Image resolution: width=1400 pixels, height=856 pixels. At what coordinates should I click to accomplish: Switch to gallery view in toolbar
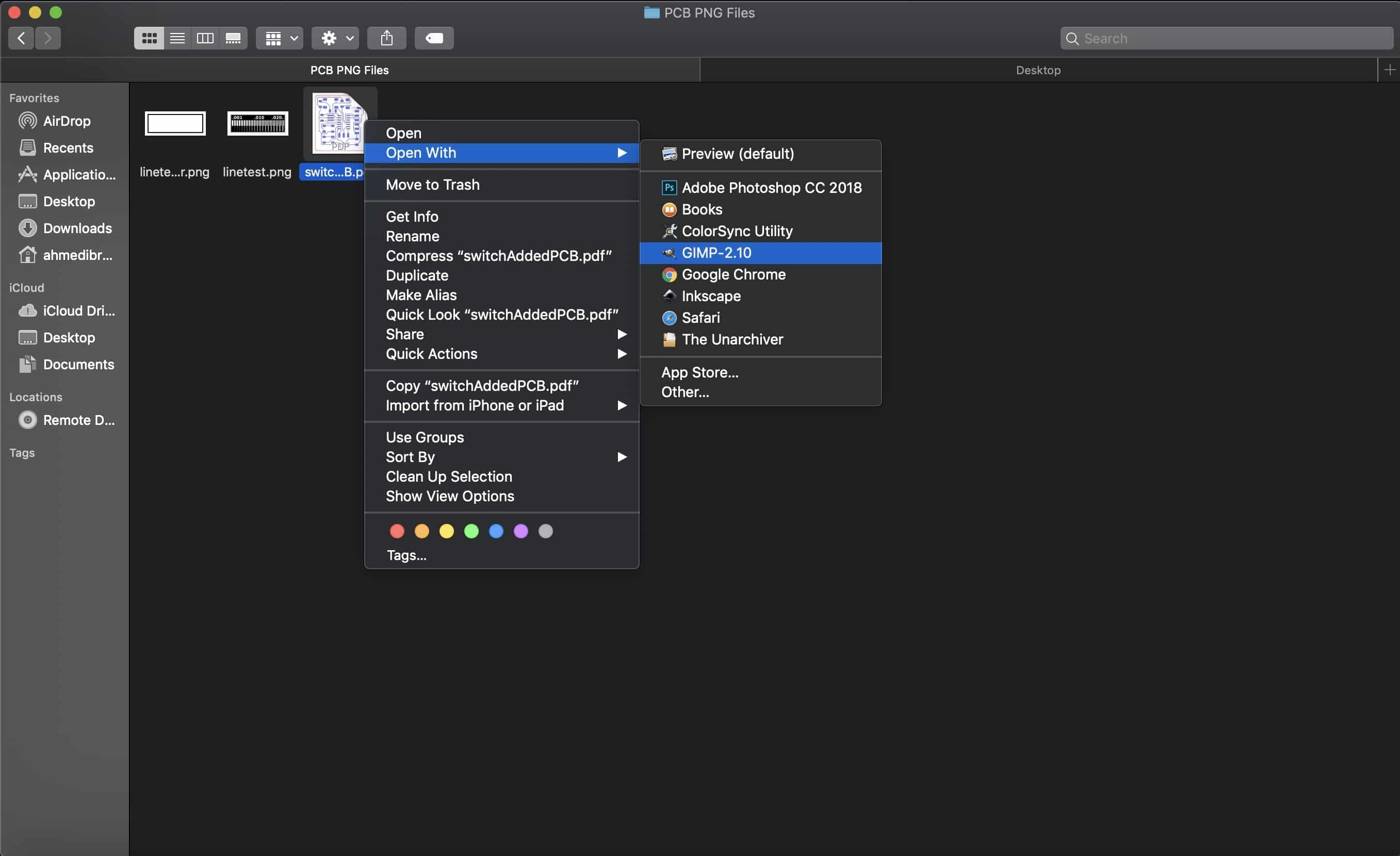click(x=233, y=38)
